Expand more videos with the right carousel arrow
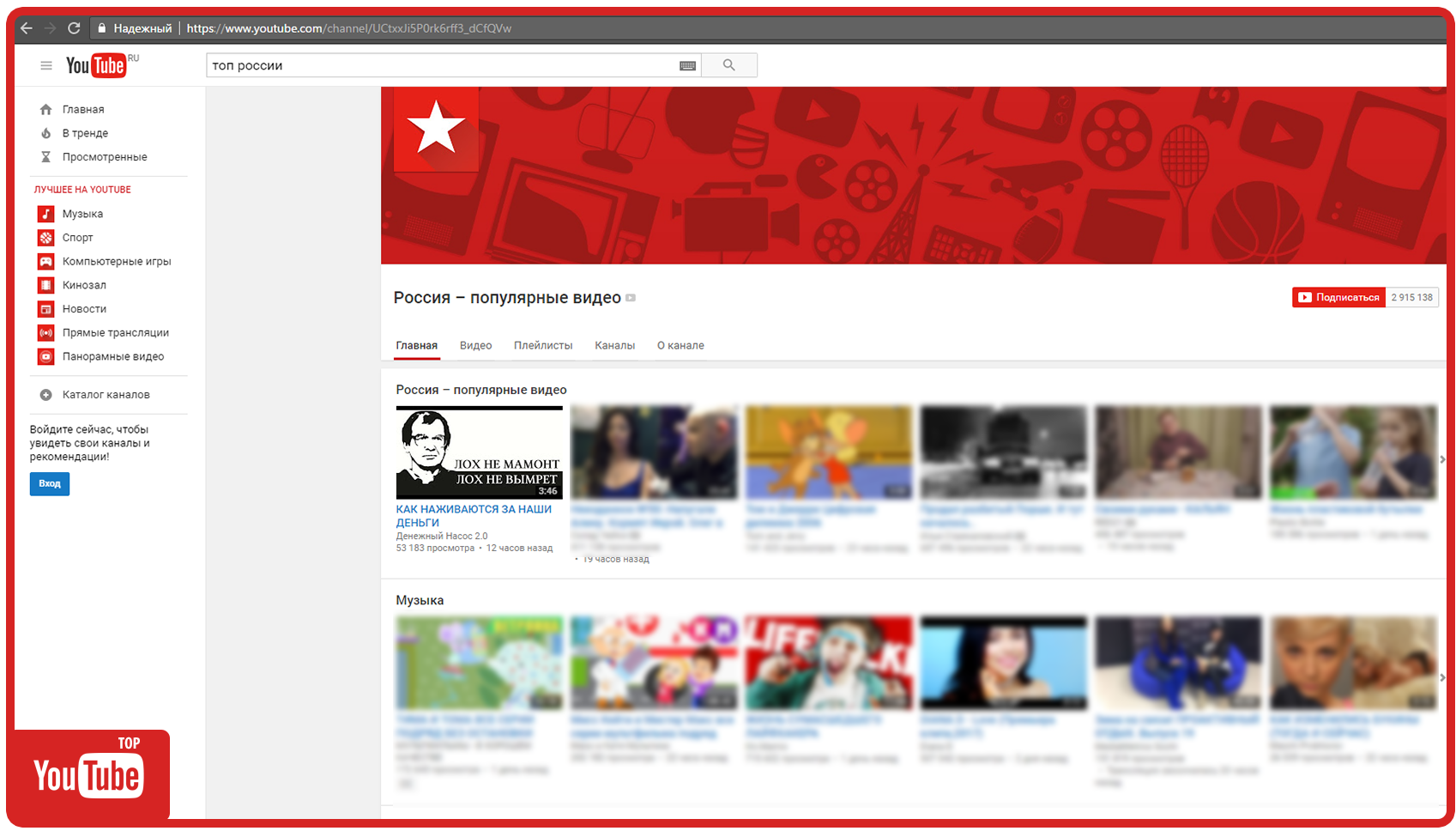 [x=1444, y=459]
